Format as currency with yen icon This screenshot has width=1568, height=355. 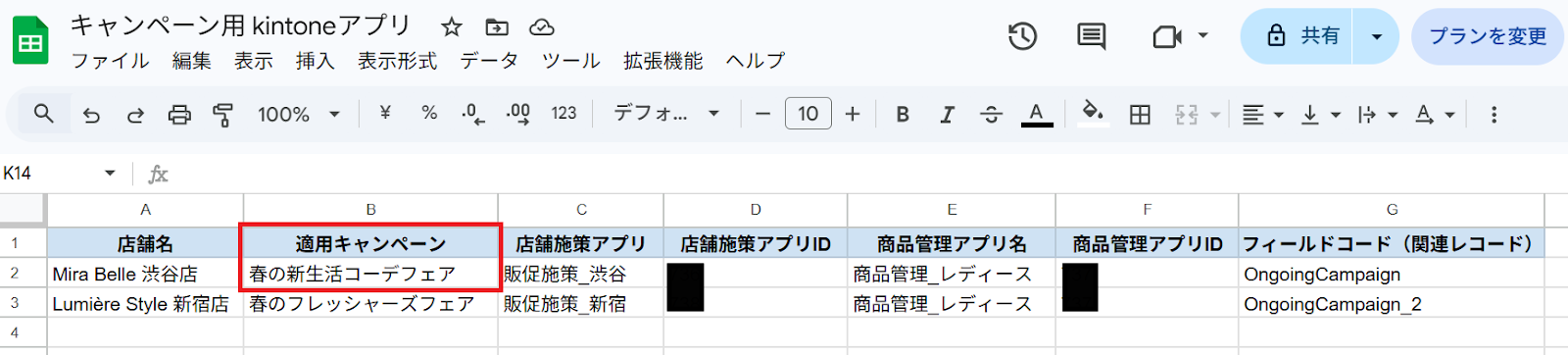click(x=385, y=114)
